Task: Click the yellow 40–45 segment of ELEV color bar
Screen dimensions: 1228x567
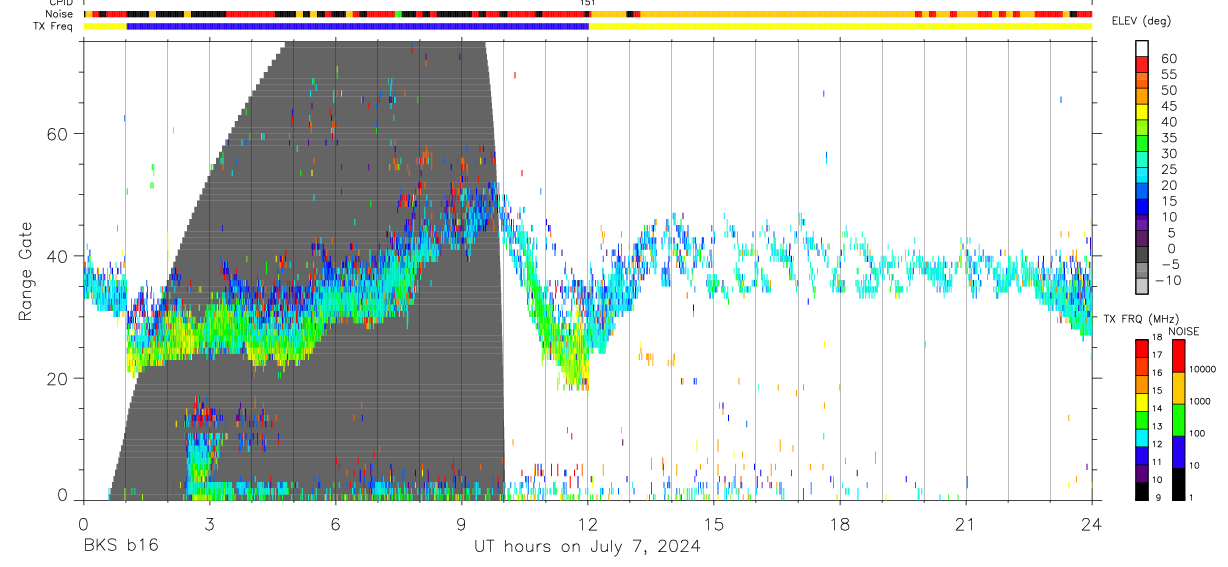Action: point(1142,114)
